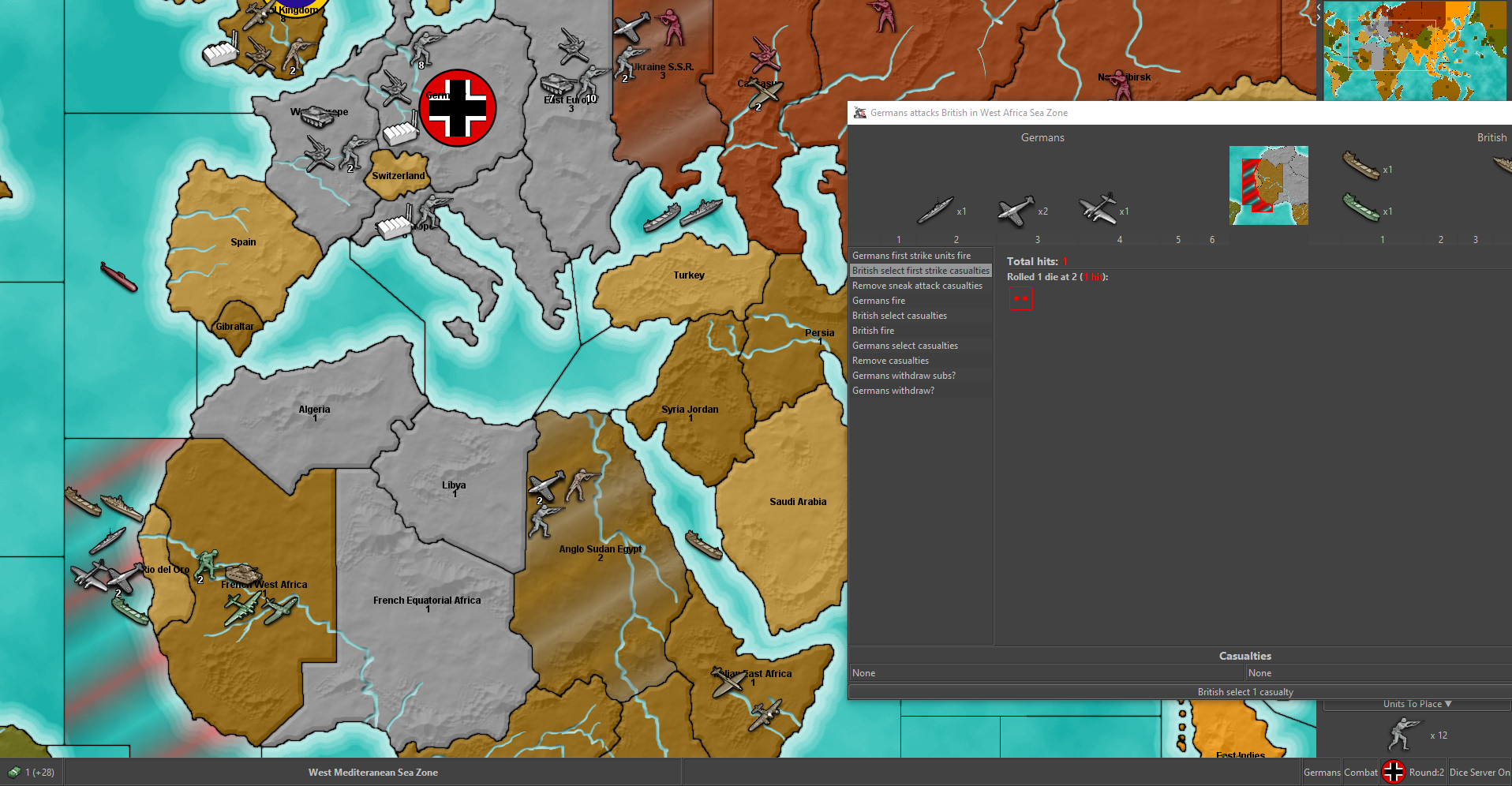Click the 'Dice Server On' status indicator
The image size is (1512, 786).
pos(1480,773)
